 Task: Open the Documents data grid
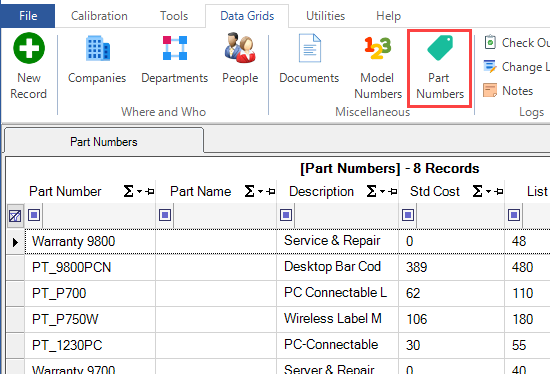(309, 60)
